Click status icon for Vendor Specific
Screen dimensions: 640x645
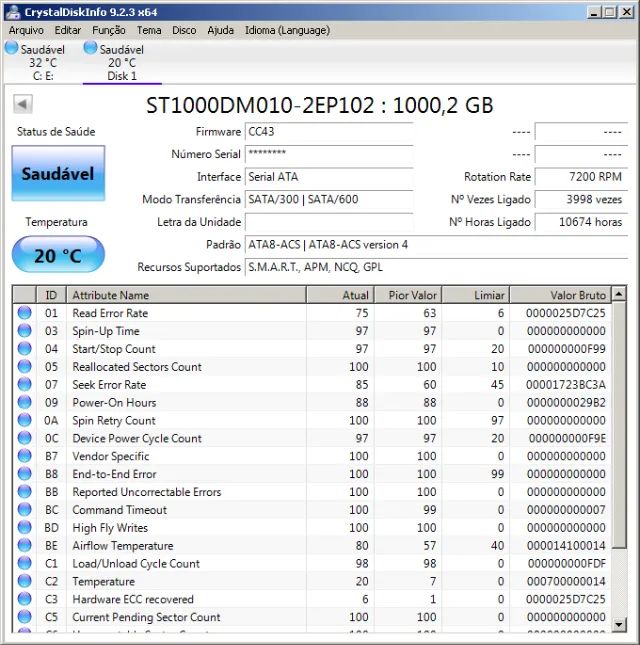click(x=25, y=456)
